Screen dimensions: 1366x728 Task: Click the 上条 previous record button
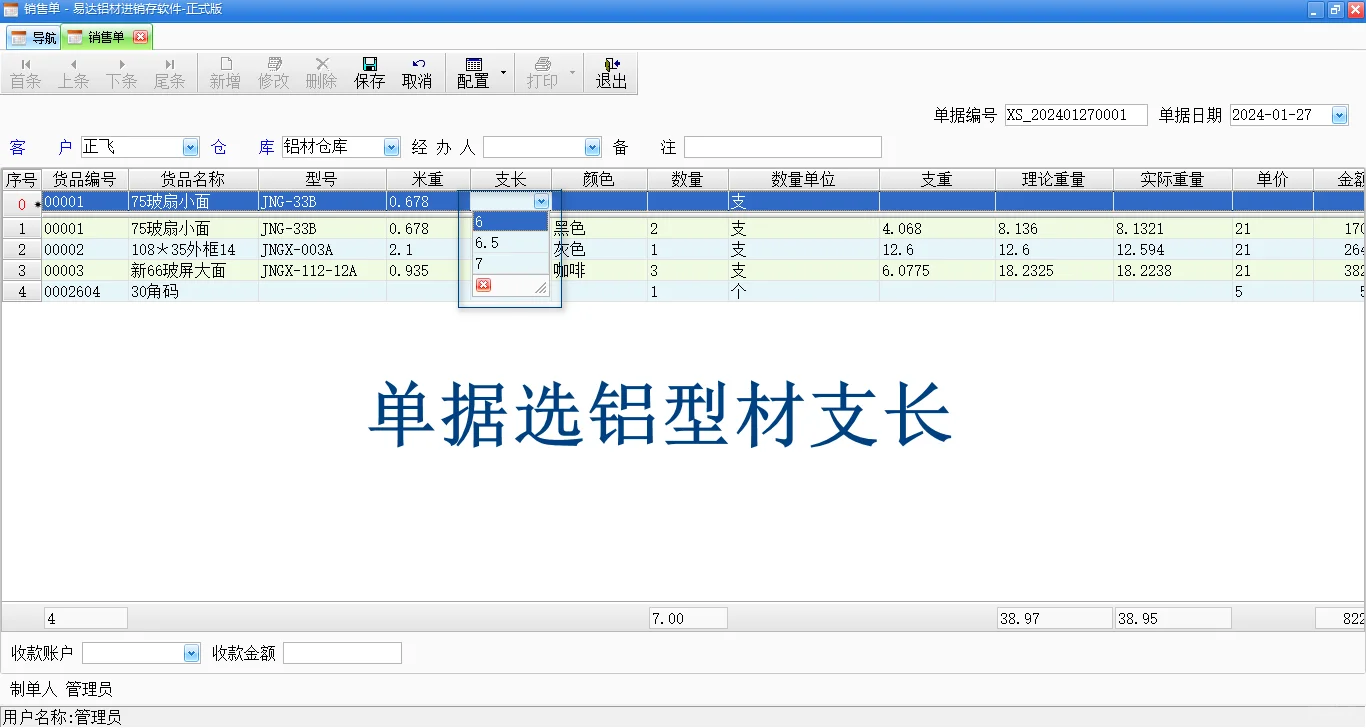pyautogui.click(x=73, y=72)
